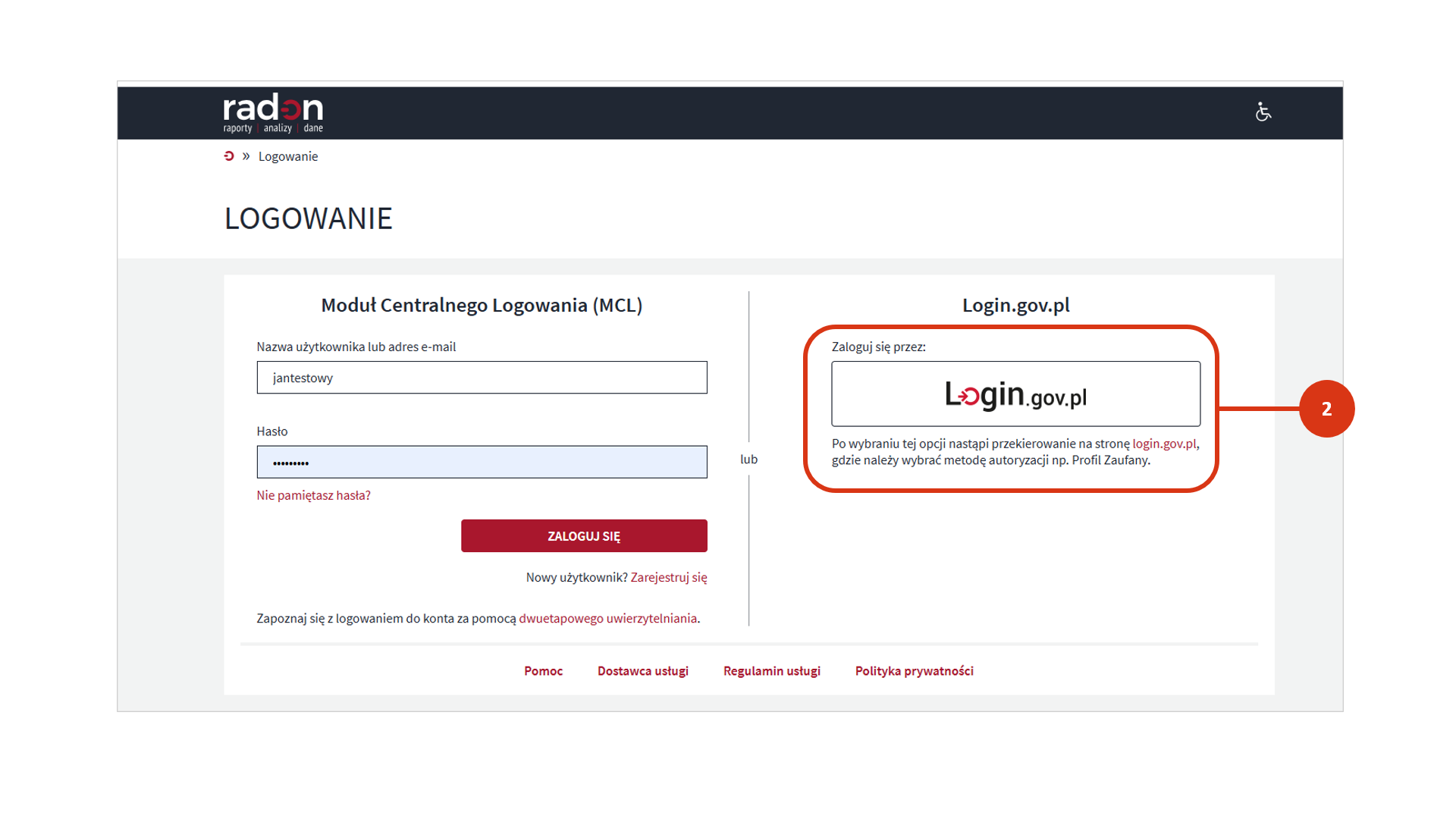Click the Radon logo in the header

coord(273,113)
